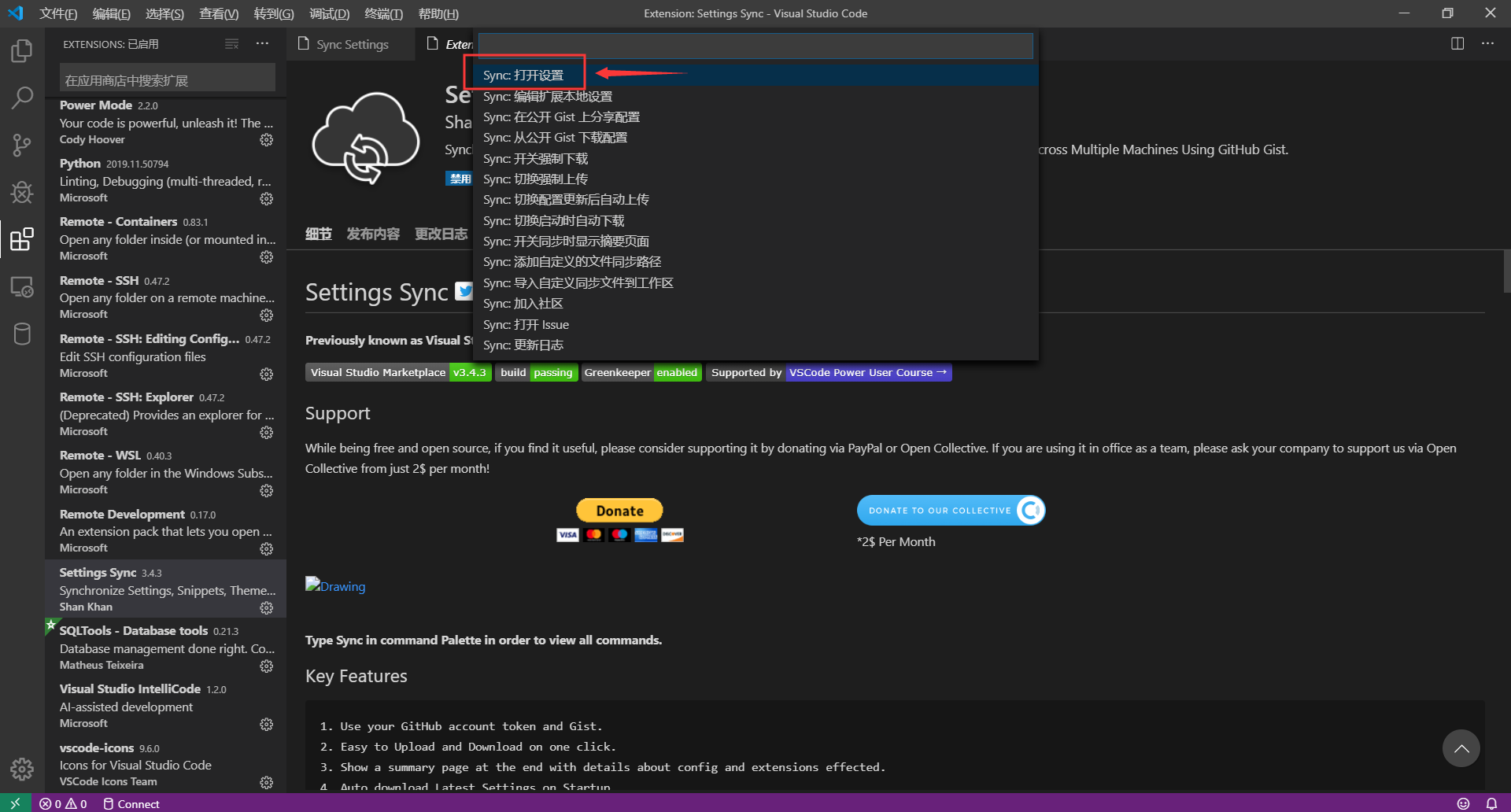This screenshot has height=812, width=1511.
Task: Click the Manage gear at the bottom of the activity bar
Action: pos(22,769)
